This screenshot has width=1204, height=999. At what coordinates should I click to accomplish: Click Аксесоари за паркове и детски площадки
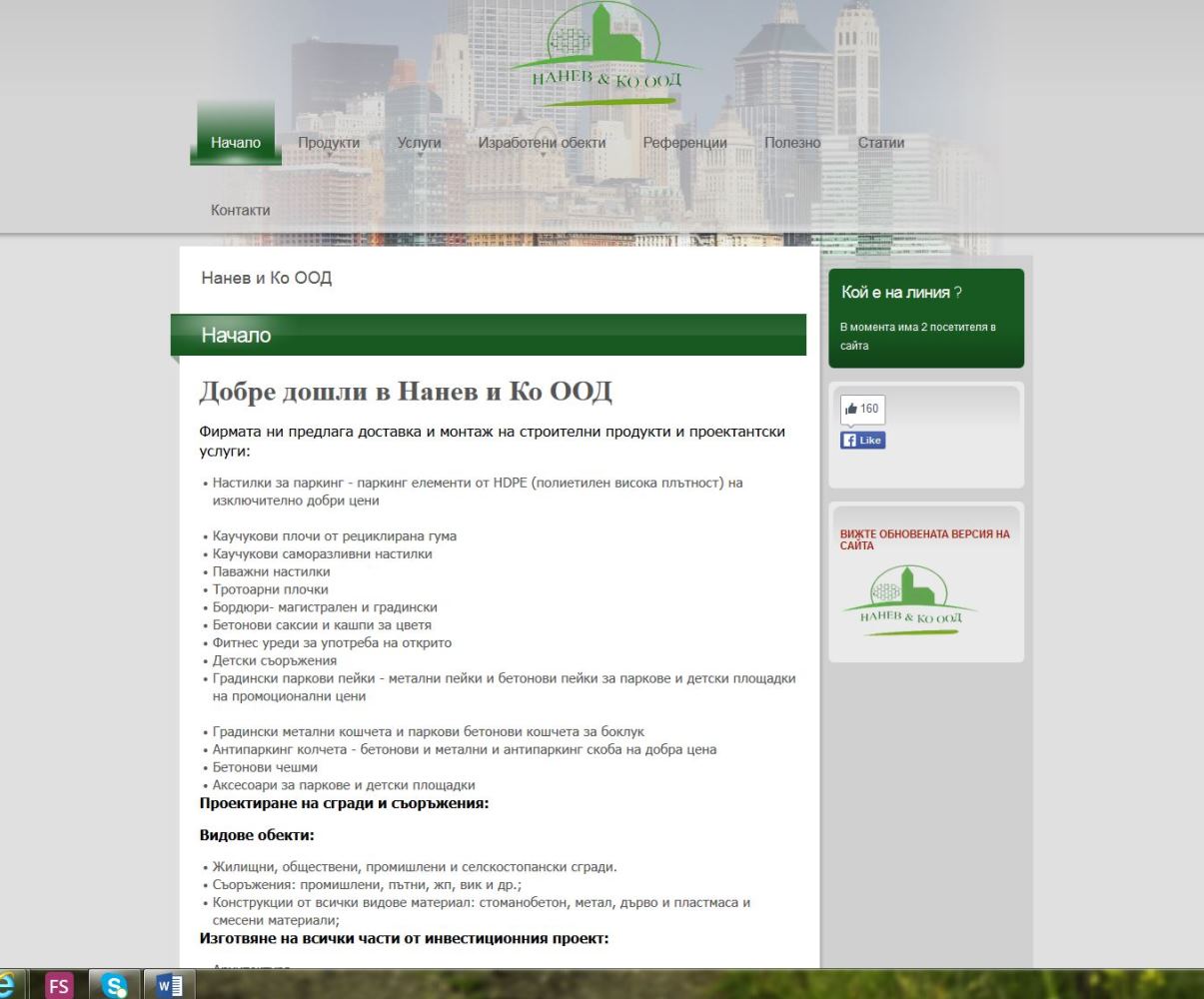[x=344, y=785]
